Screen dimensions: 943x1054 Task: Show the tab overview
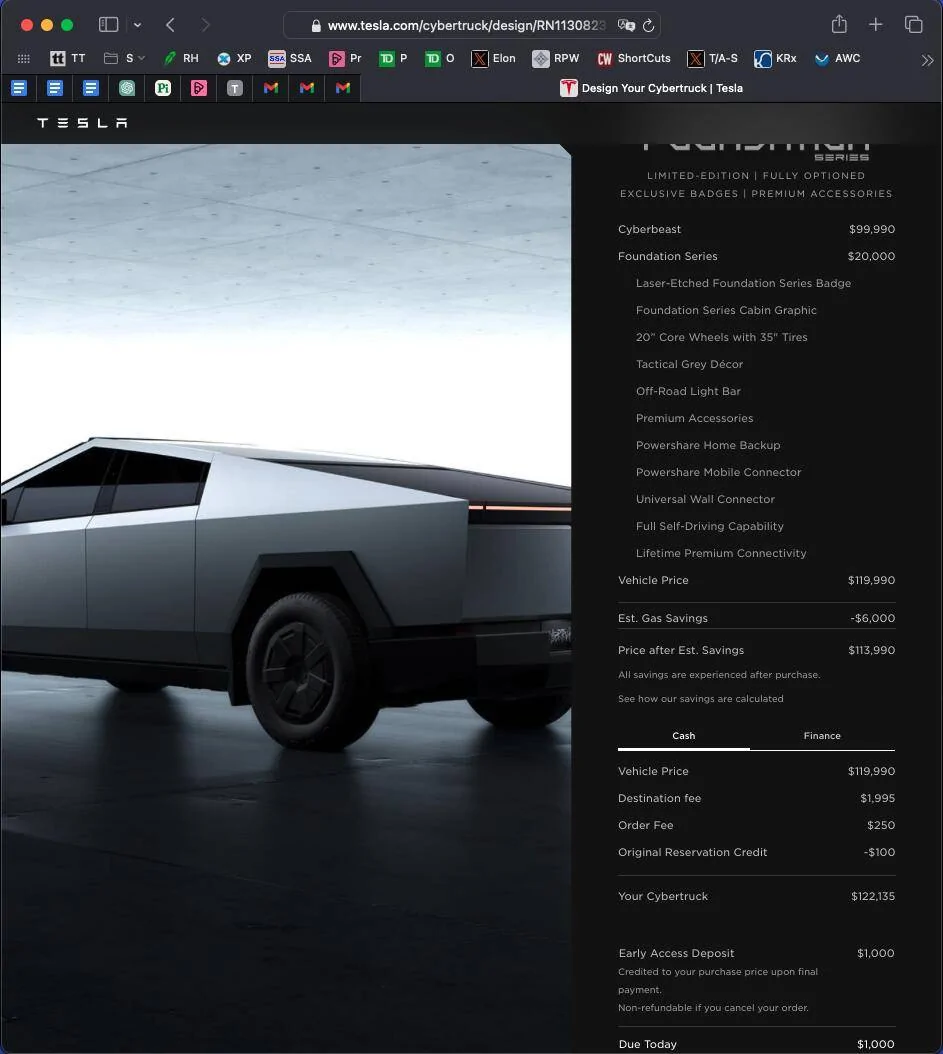pos(913,25)
